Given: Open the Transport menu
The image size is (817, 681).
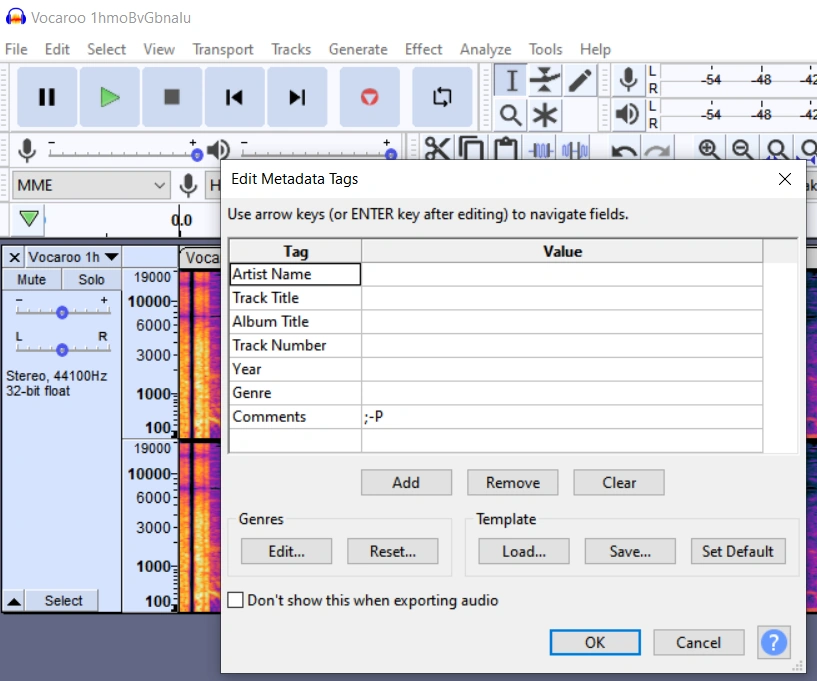Looking at the screenshot, I should [x=222, y=49].
